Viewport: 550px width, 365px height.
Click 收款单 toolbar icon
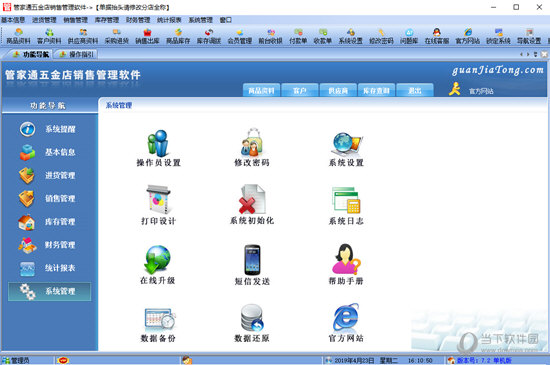click(323, 37)
